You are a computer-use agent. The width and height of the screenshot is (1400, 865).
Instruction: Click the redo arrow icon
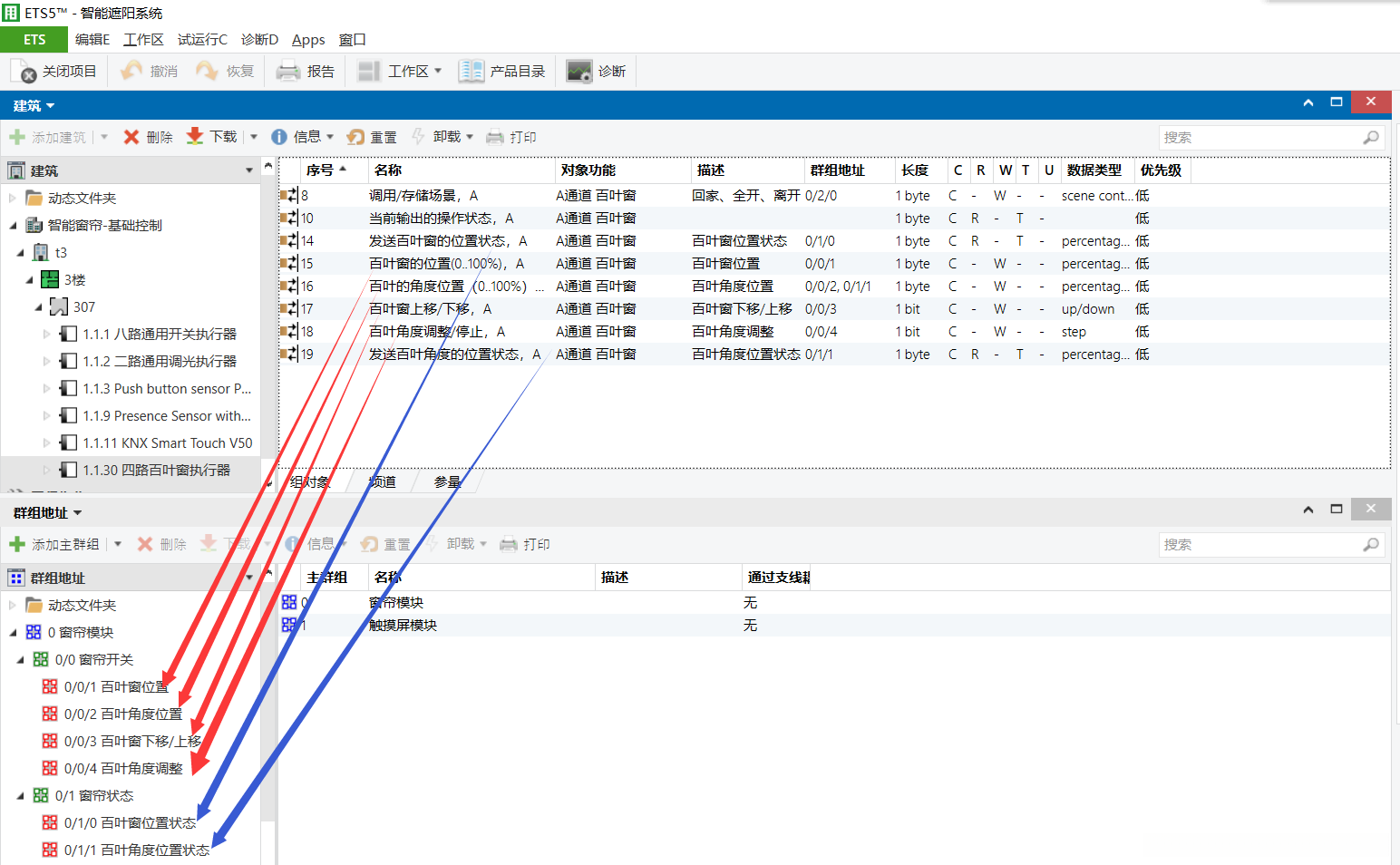(208, 71)
